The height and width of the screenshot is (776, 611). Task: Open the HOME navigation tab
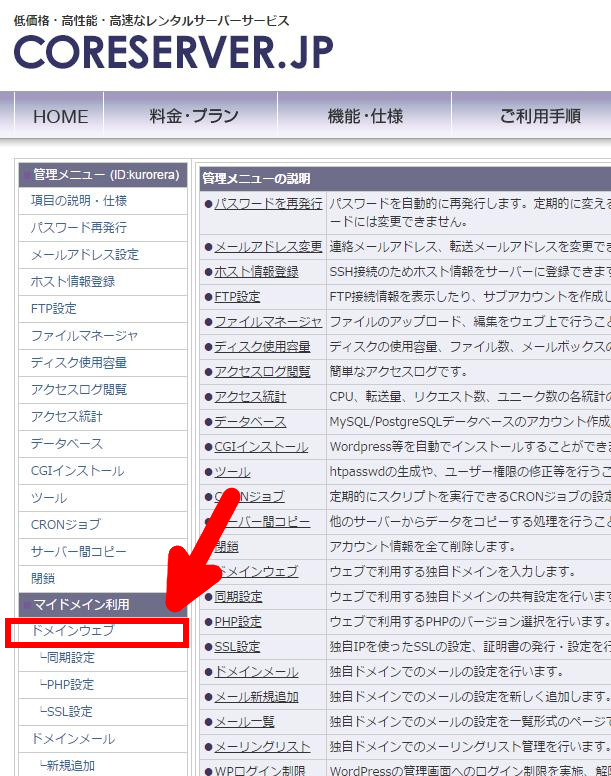pyautogui.click(x=60, y=117)
